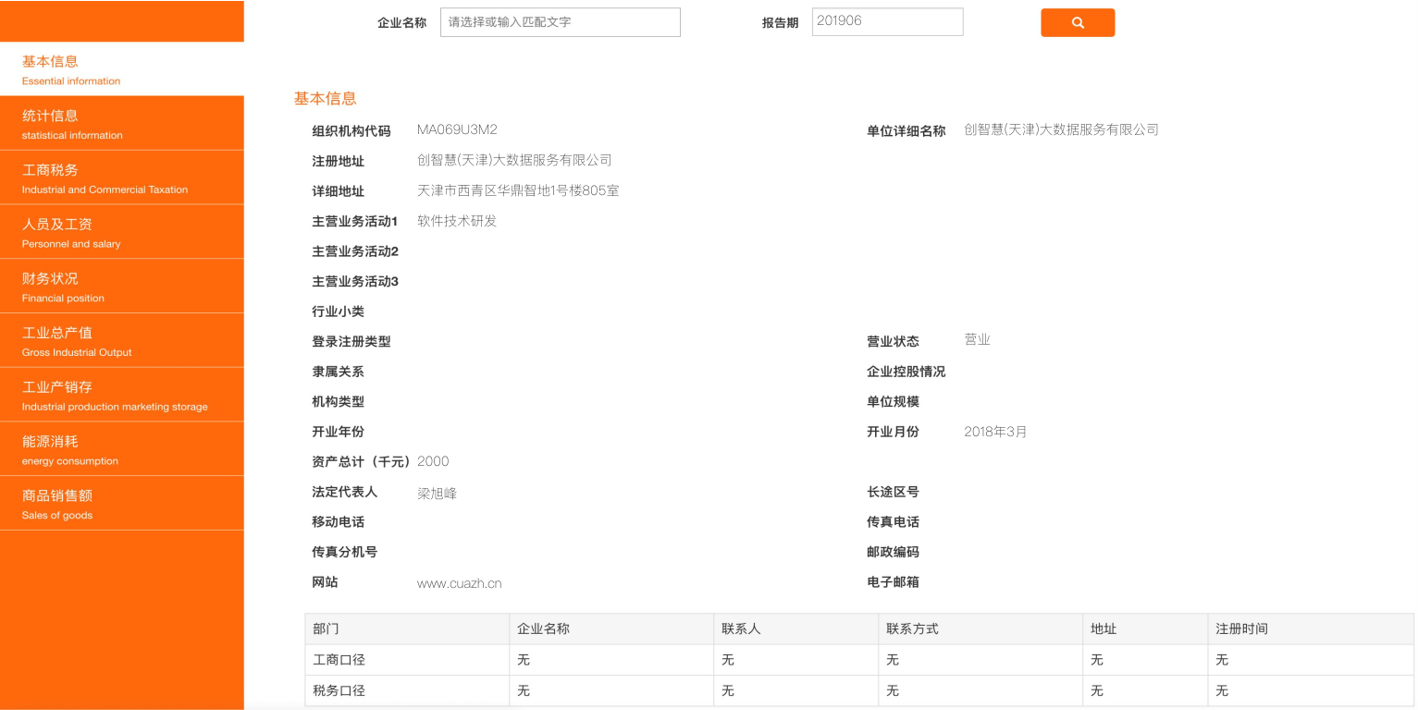Click business status value 营业
Viewport: 1418px width, 710px height.
pos(977,340)
